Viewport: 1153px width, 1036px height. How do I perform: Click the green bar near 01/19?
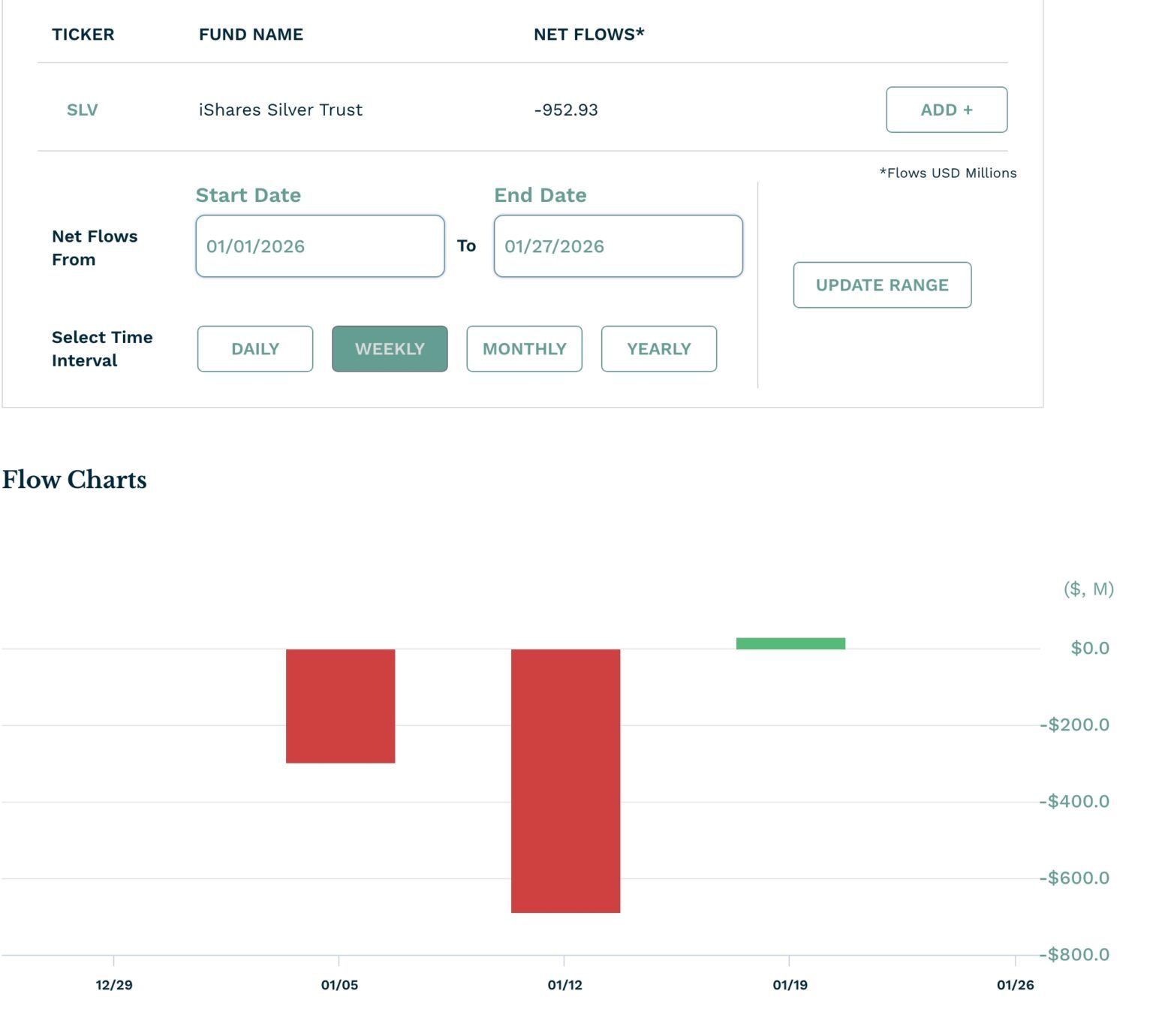(790, 641)
